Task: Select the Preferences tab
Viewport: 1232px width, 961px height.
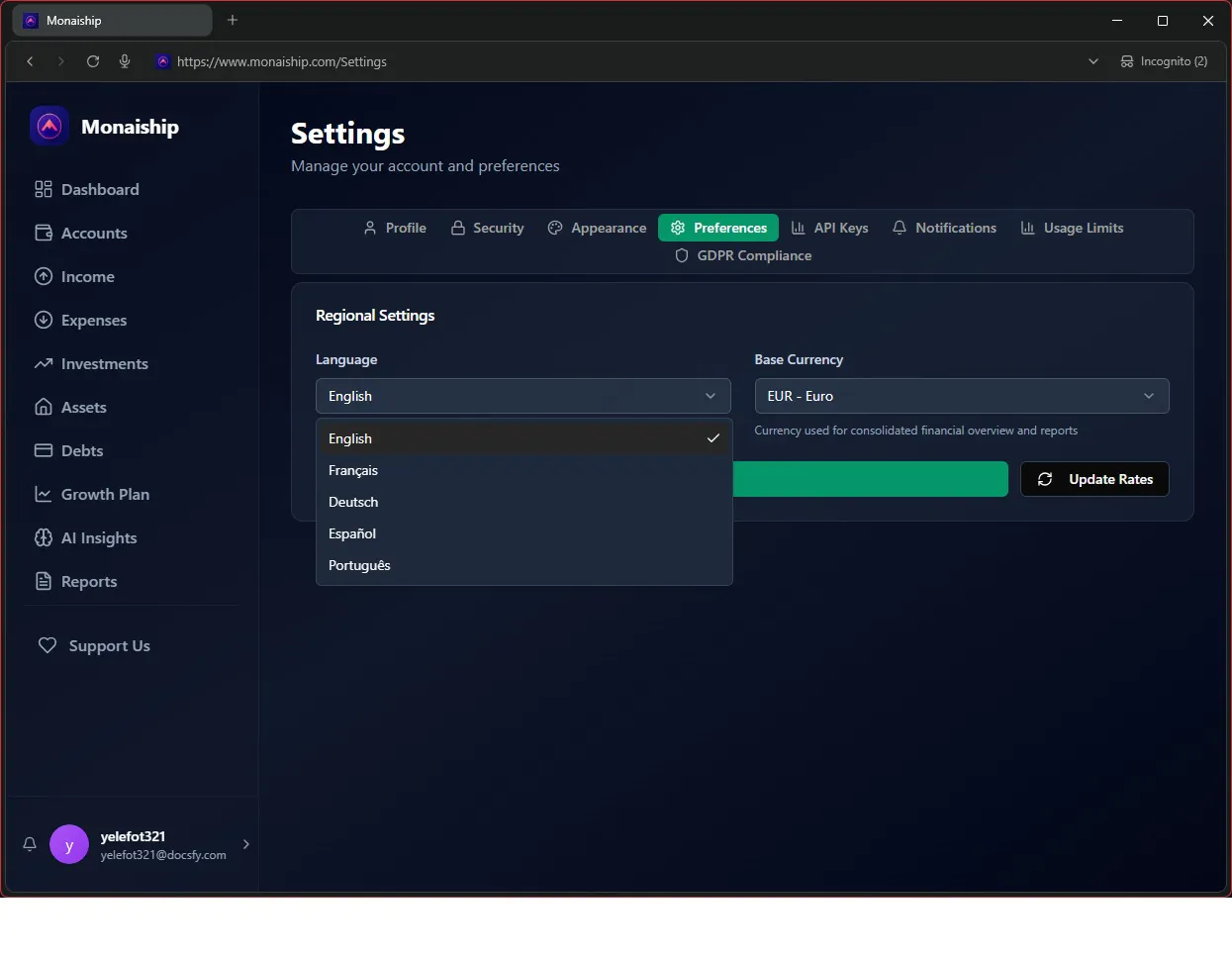Action: pyautogui.click(x=718, y=228)
